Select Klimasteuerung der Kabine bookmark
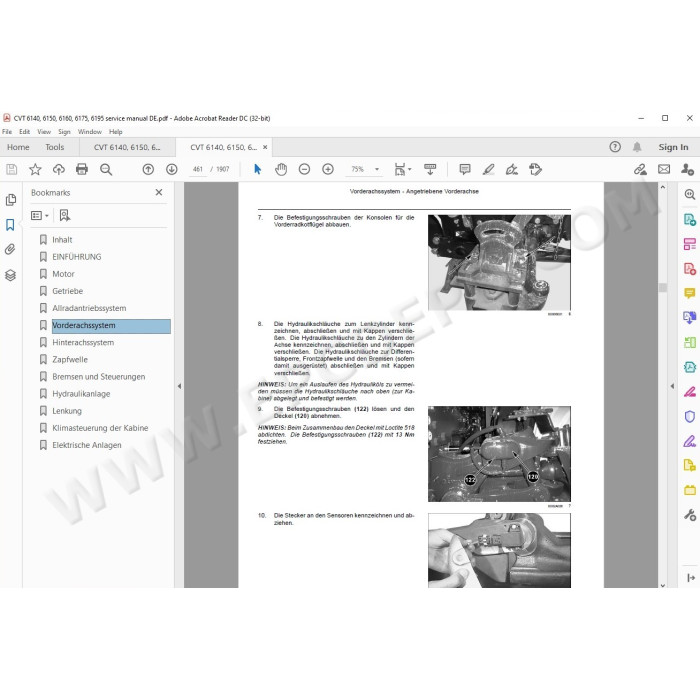The width and height of the screenshot is (700, 700). 100,428
